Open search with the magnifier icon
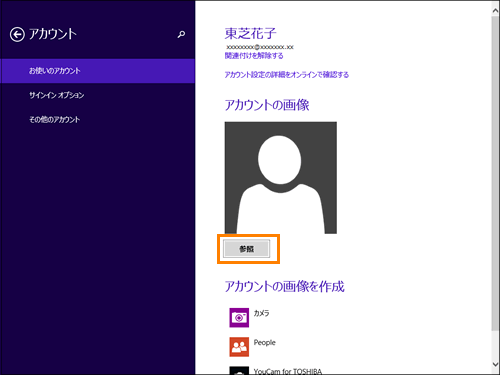This screenshot has height=375, width=500. pyautogui.click(x=181, y=34)
